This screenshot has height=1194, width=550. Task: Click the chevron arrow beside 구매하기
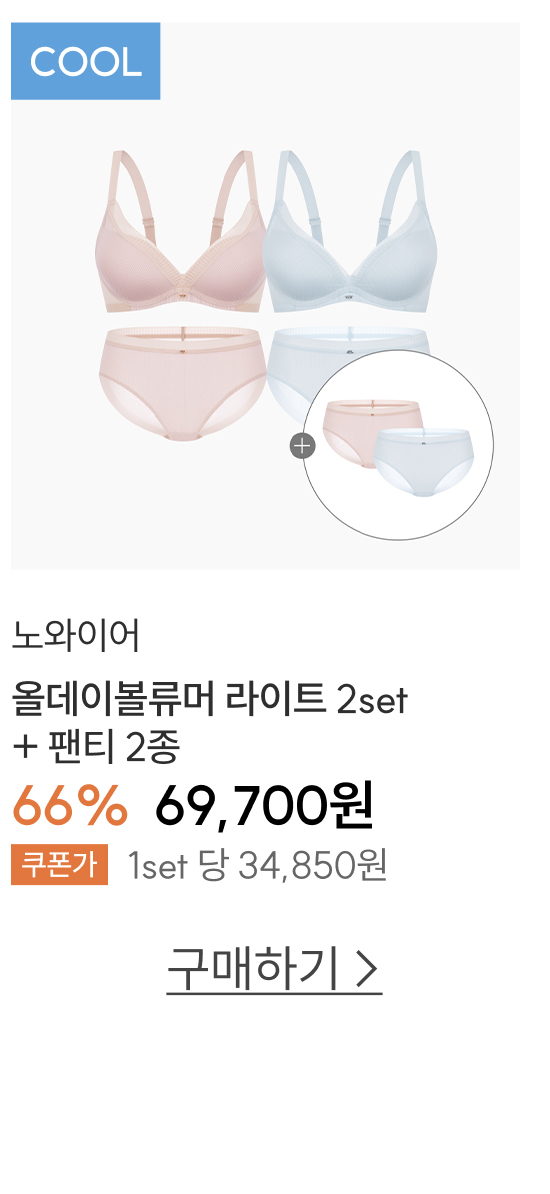click(367, 969)
